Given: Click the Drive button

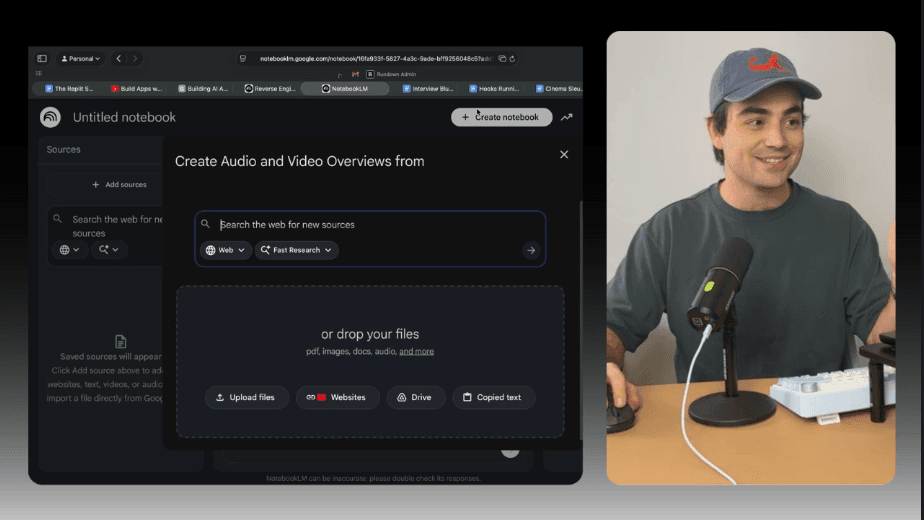Looking at the screenshot, I should pos(415,397).
